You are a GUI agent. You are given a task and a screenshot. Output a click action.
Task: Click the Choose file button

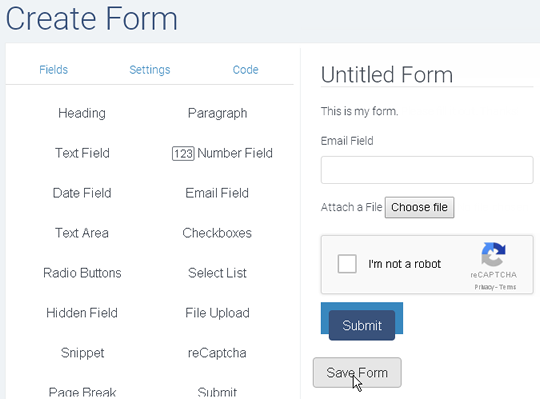click(419, 207)
